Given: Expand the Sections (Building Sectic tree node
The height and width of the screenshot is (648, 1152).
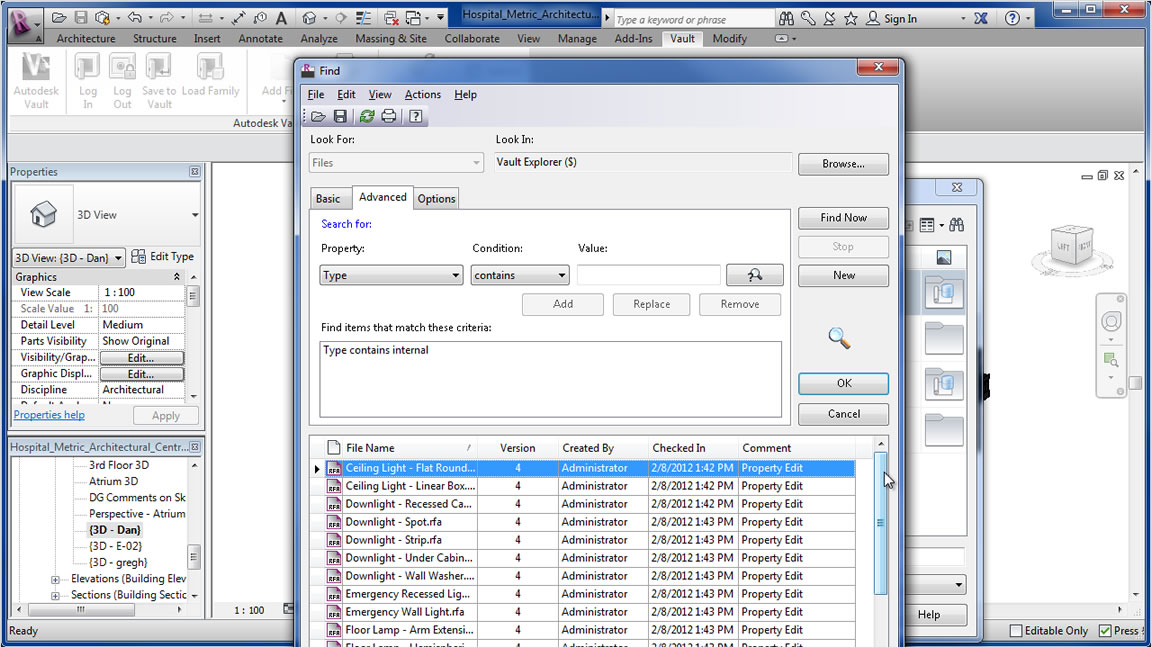Looking at the screenshot, I should [x=55, y=596].
